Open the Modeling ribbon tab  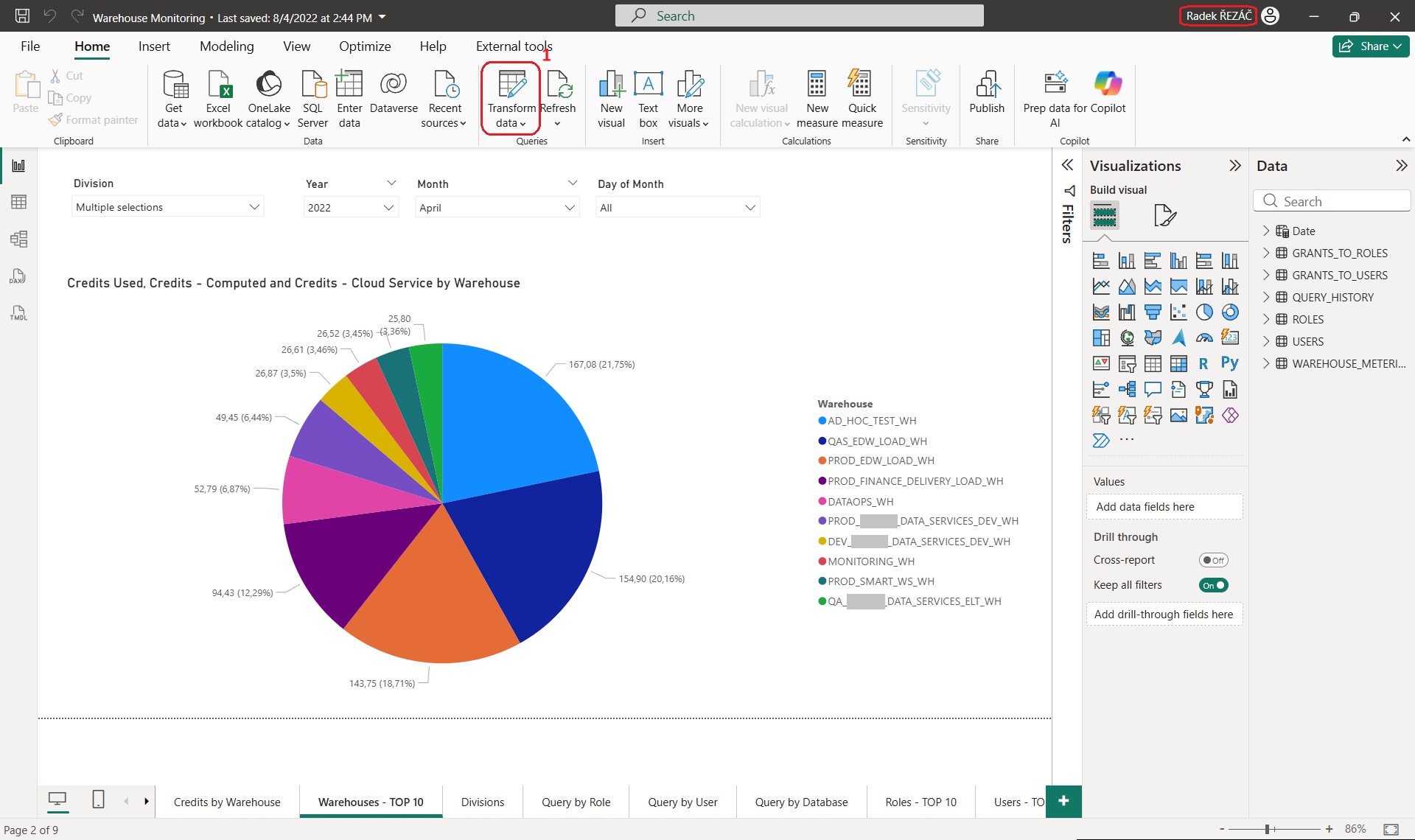tap(226, 46)
